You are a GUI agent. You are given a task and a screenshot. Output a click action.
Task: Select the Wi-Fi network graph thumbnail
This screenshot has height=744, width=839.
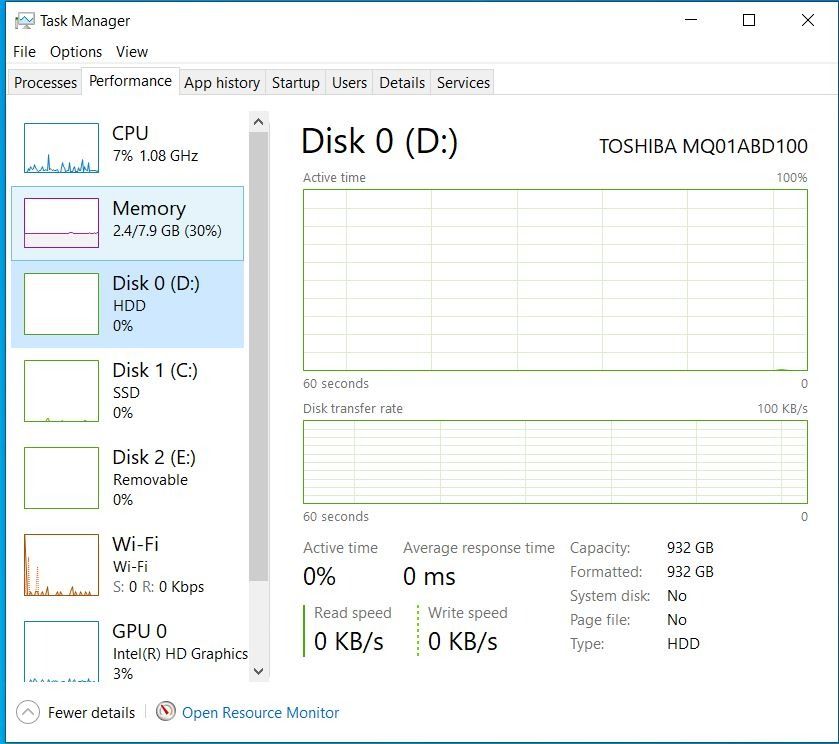click(61, 565)
